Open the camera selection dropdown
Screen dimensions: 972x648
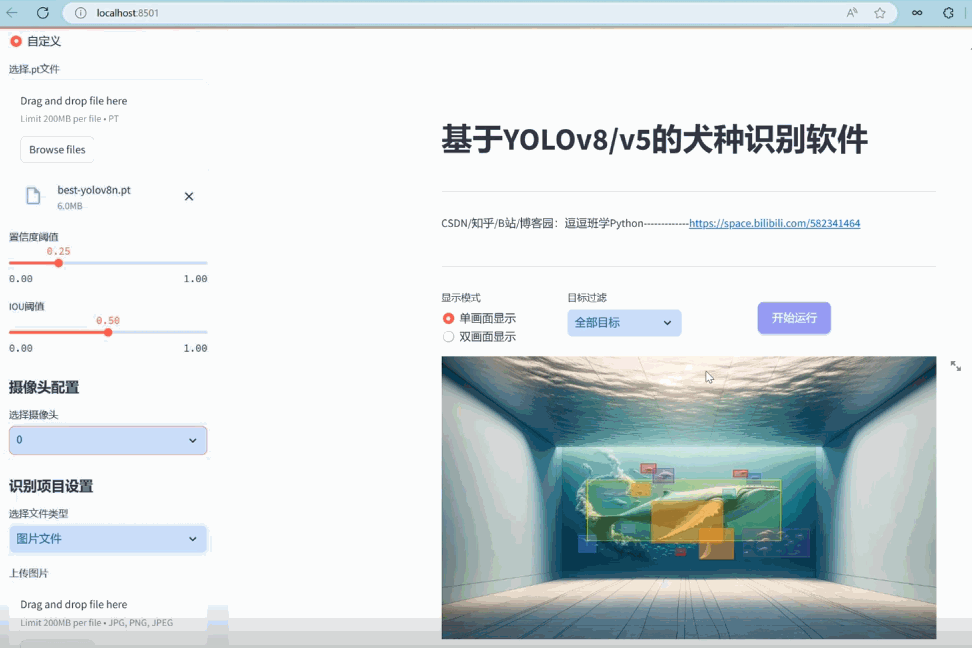pyautogui.click(x=107, y=439)
